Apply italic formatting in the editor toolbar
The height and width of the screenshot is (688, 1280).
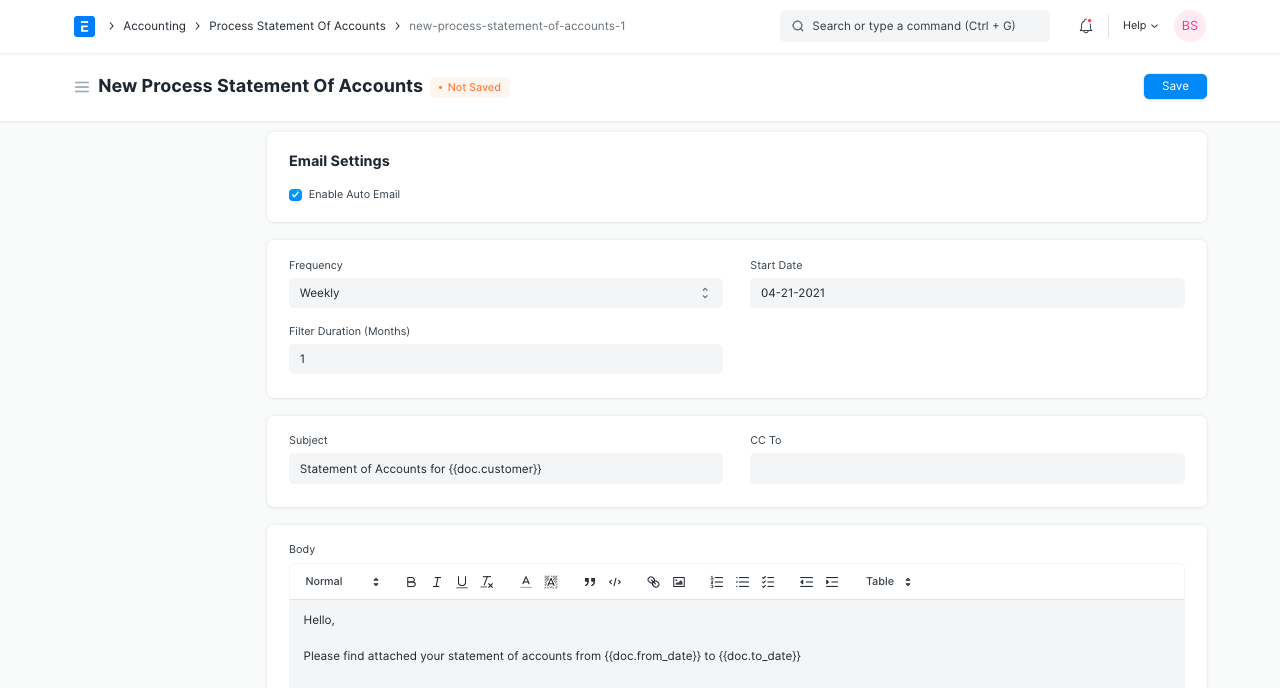coord(436,581)
